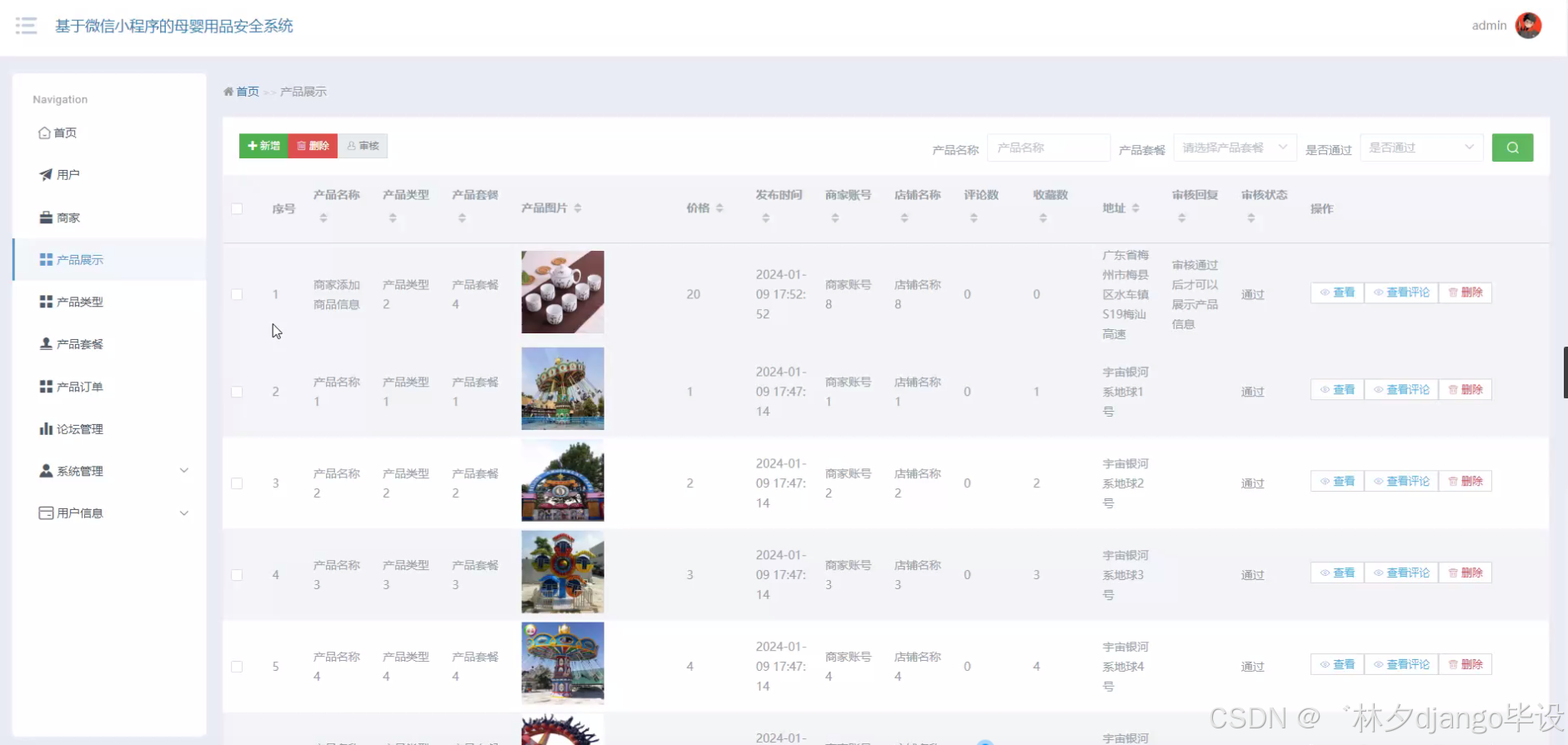Sort by 店铺名称 column arrows
This screenshot has height=745, width=1568.
904,218
